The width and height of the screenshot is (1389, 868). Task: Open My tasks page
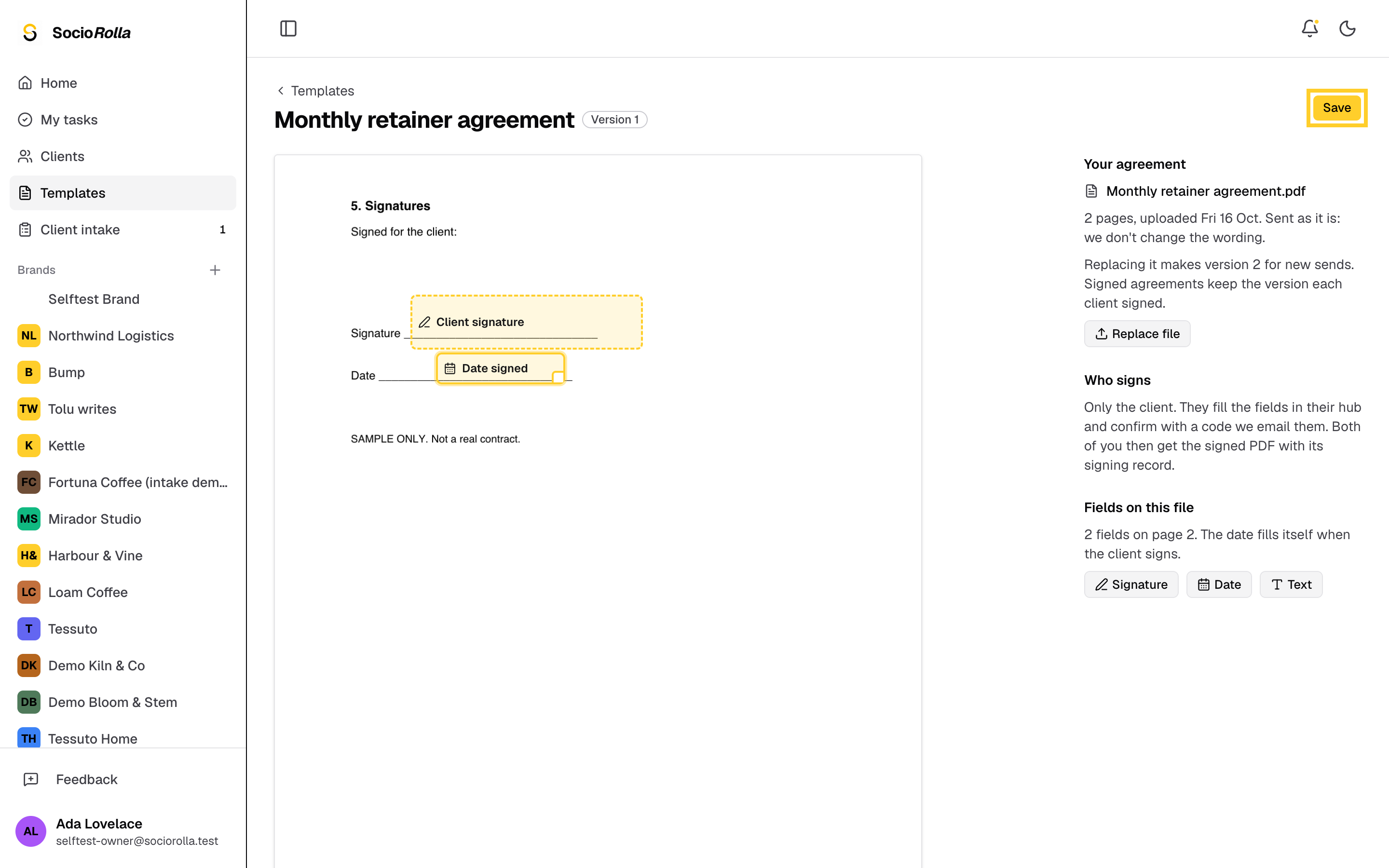[123, 120]
